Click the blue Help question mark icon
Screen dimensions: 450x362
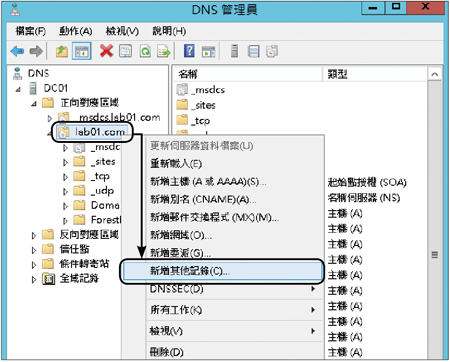coord(189,51)
